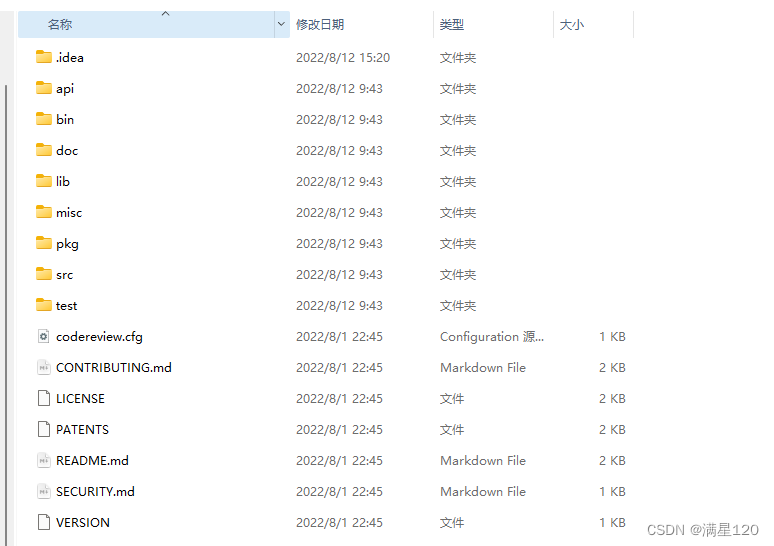Click the CONTRIBUTING.md markdown file icon

43,367
